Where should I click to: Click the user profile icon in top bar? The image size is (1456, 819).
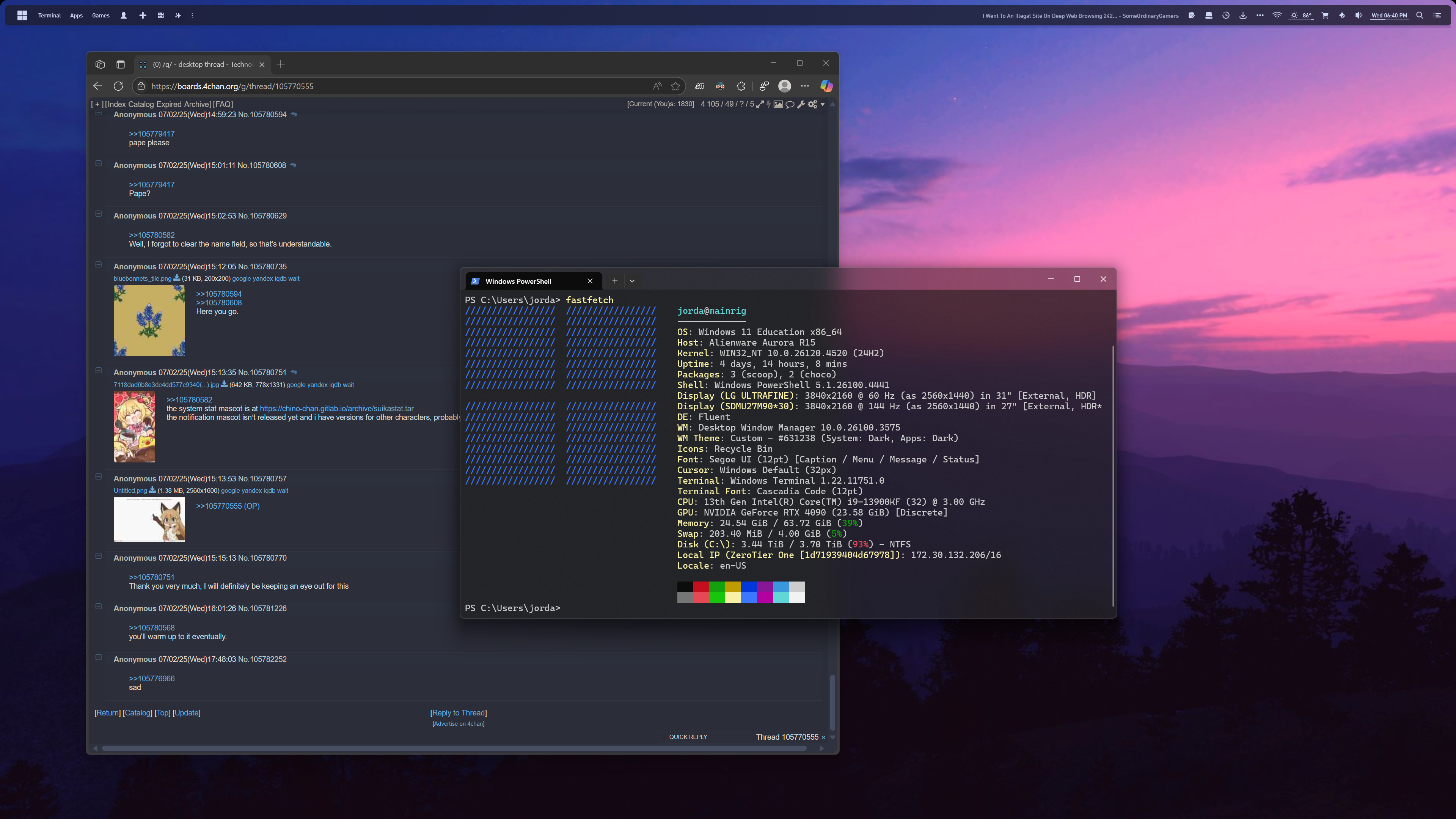point(123,15)
